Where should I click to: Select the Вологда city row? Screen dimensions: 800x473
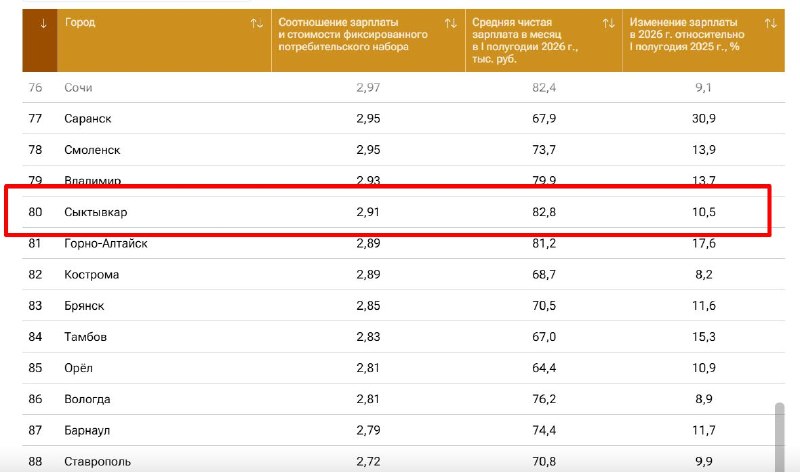click(403, 399)
